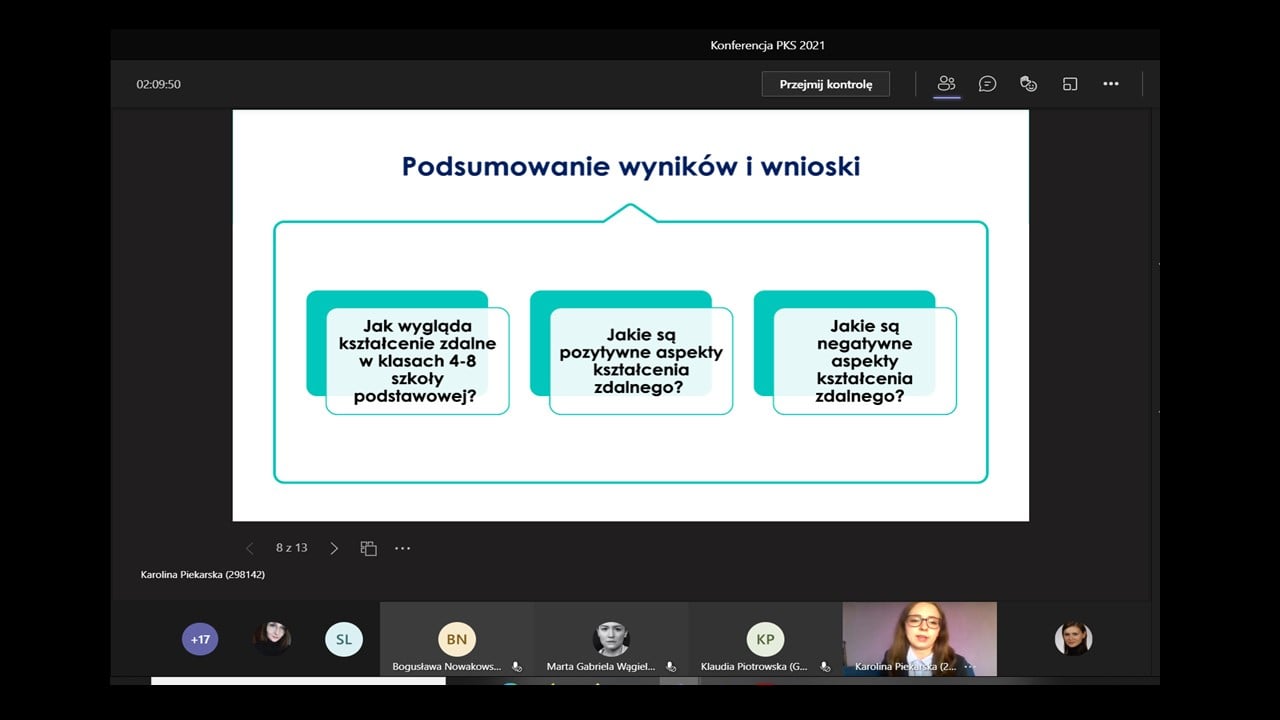Select the dark-haired participant avatar next to +17
This screenshot has height=720, width=1280.
tap(272, 639)
